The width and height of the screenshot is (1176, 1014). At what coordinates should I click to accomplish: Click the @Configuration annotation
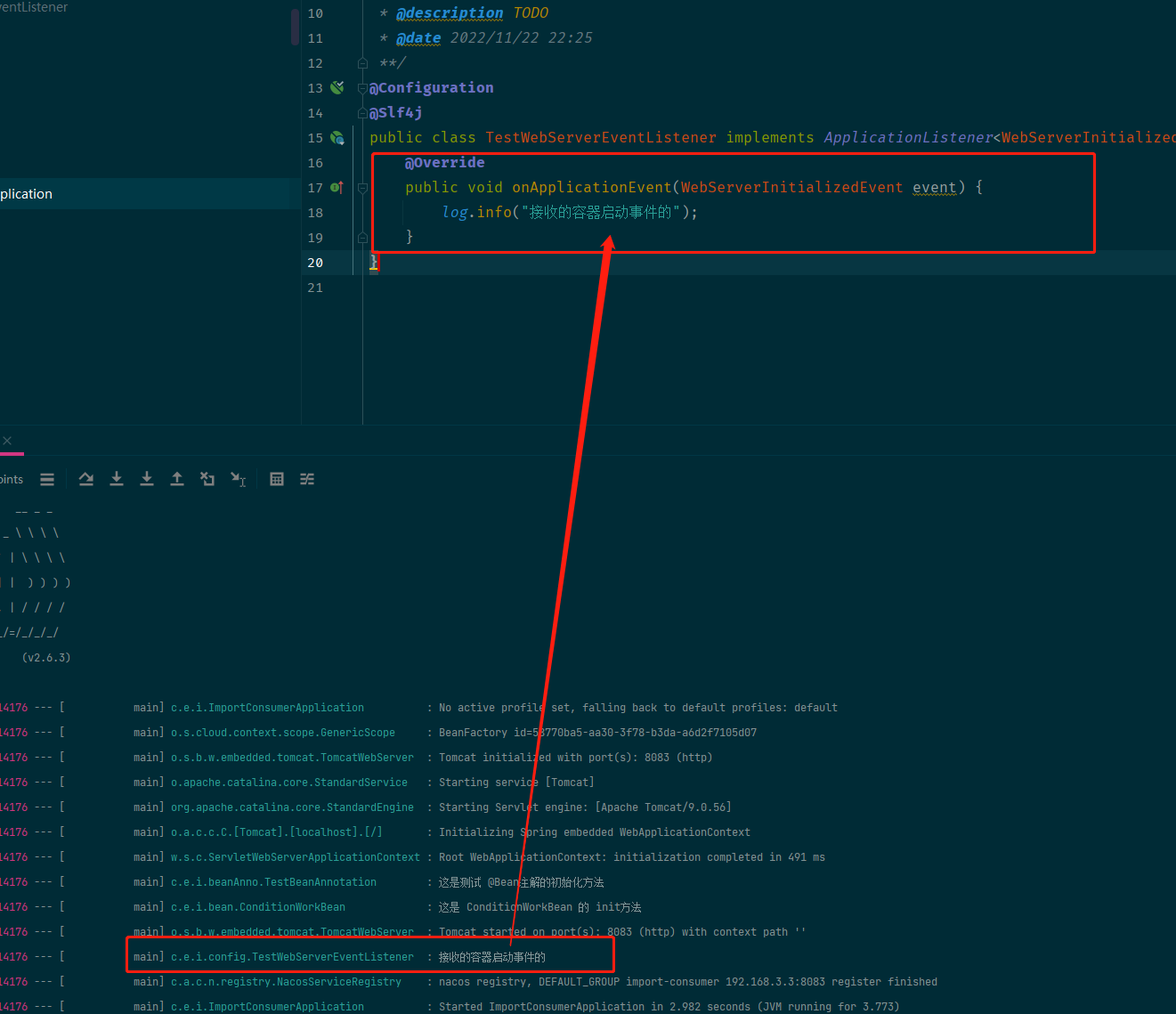click(x=432, y=87)
